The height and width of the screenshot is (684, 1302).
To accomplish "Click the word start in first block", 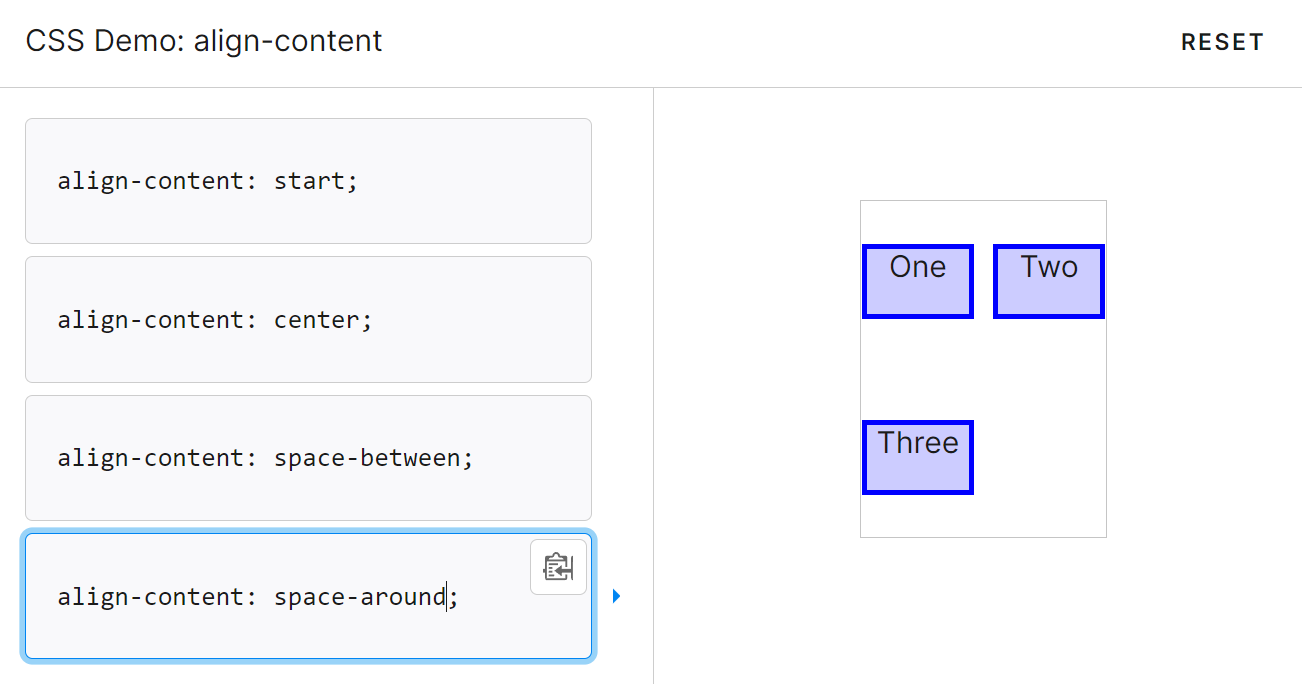I will [309, 181].
